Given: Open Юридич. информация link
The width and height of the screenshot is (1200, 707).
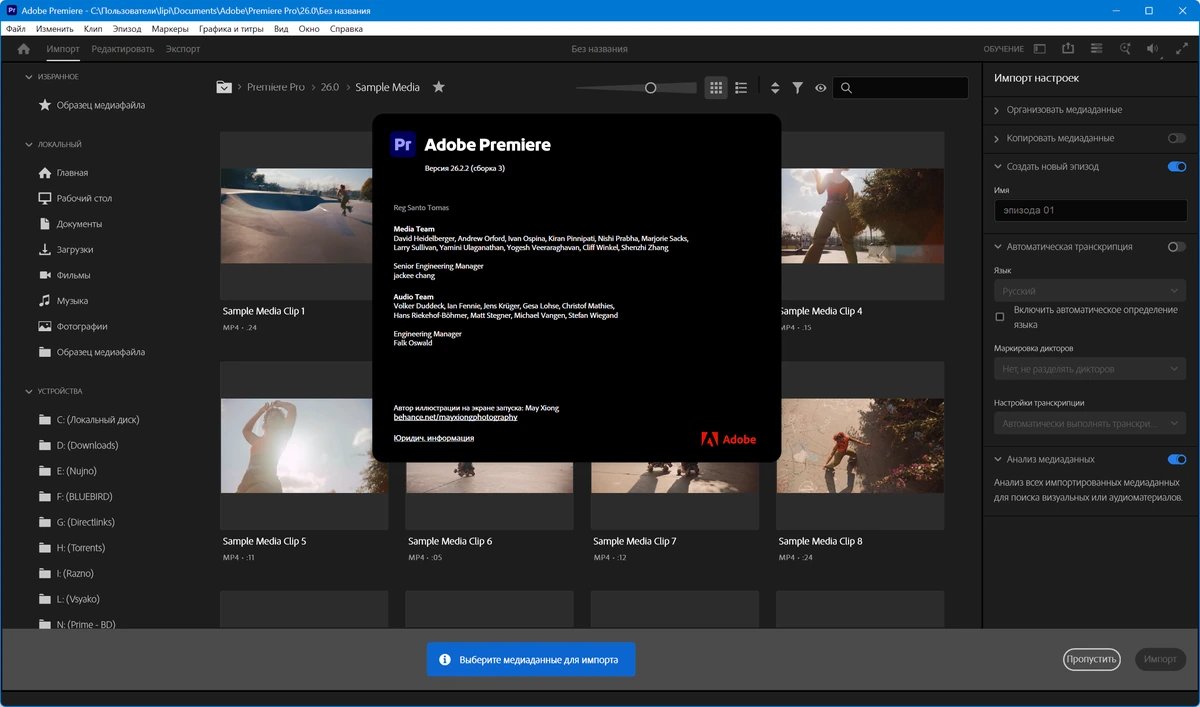Looking at the screenshot, I should 434,438.
